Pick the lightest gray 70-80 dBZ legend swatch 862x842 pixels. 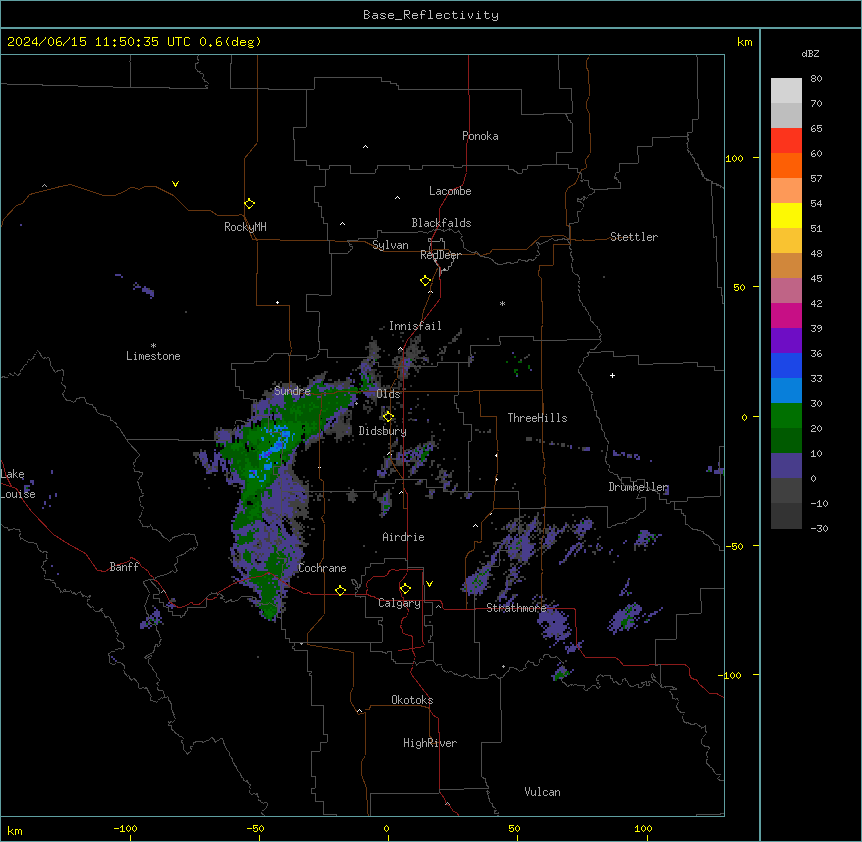[x=786, y=91]
